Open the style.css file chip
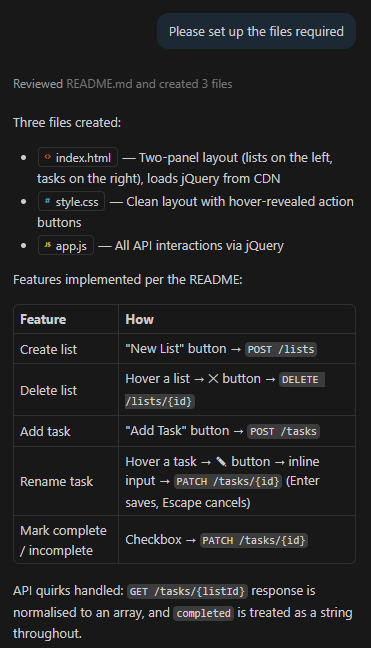Screen dimensions: 371x648 click(71, 201)
